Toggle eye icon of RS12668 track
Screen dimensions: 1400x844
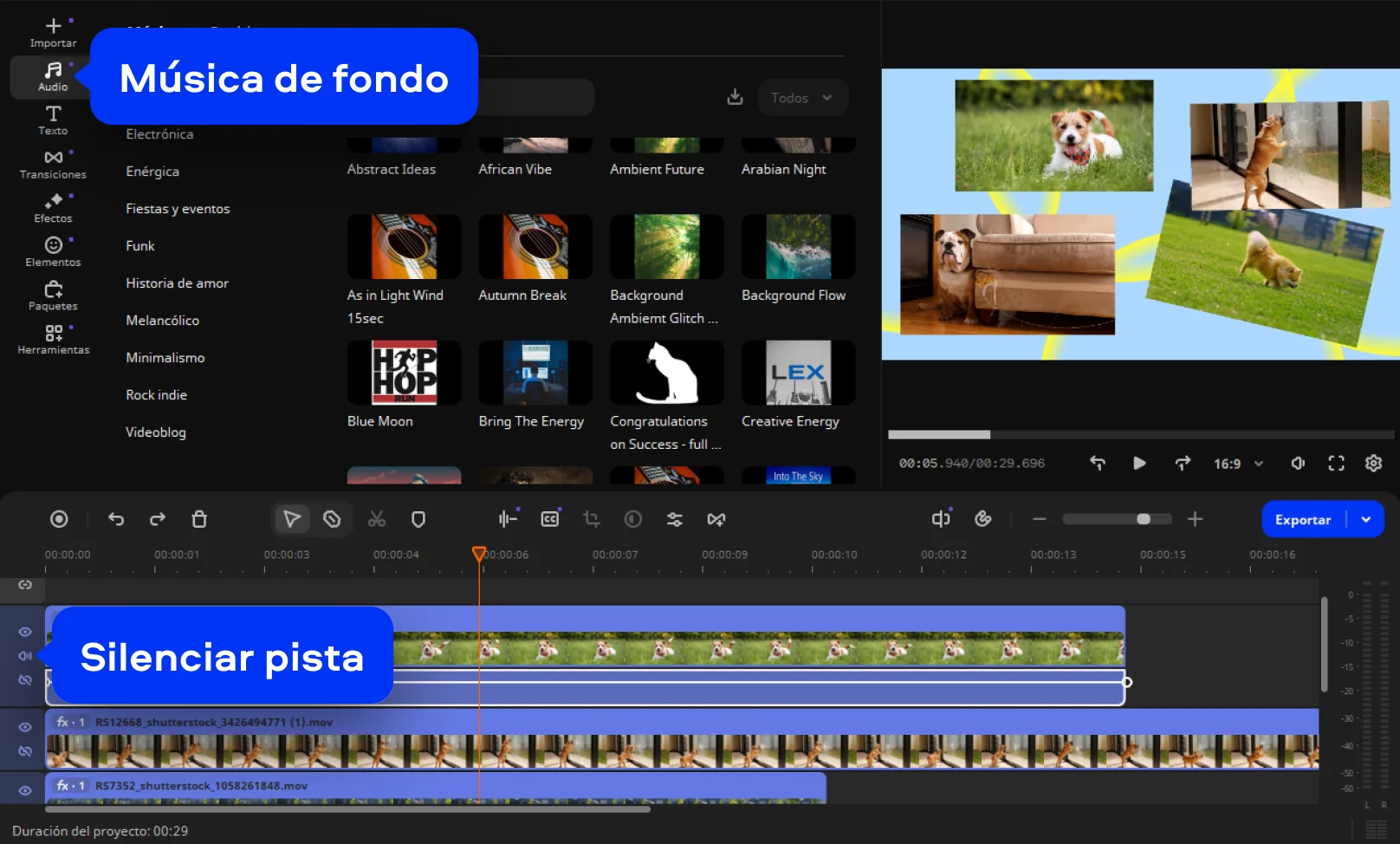point(25,727)
